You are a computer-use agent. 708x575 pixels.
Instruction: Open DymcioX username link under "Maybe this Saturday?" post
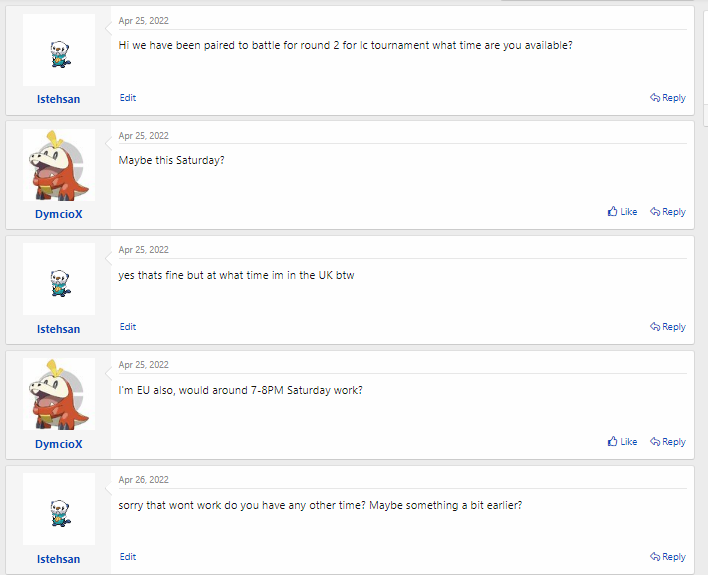[59, 214]
